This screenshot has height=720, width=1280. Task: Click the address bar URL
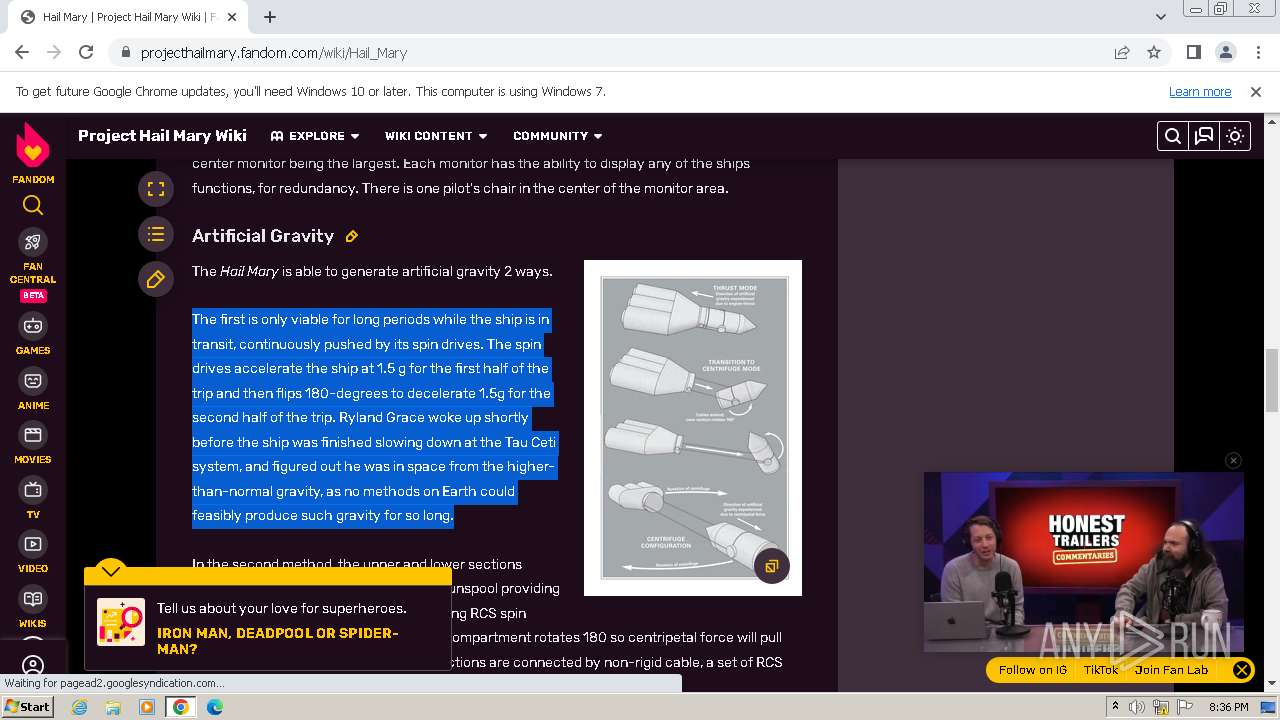pos(274,53)
